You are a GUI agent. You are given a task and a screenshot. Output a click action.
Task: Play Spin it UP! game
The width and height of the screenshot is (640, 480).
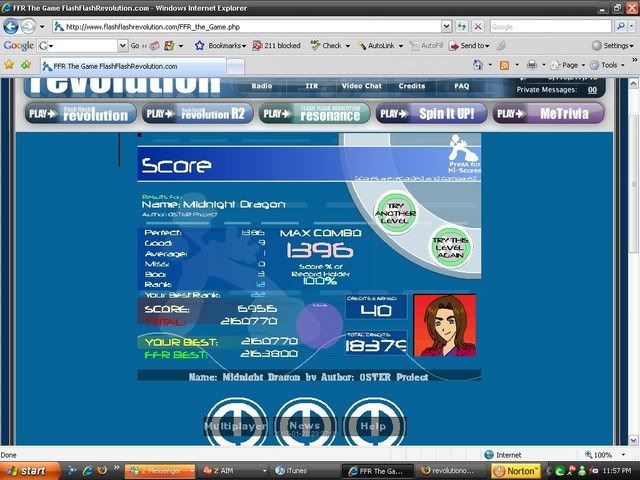pyautogui.click(x=431, y=113)
